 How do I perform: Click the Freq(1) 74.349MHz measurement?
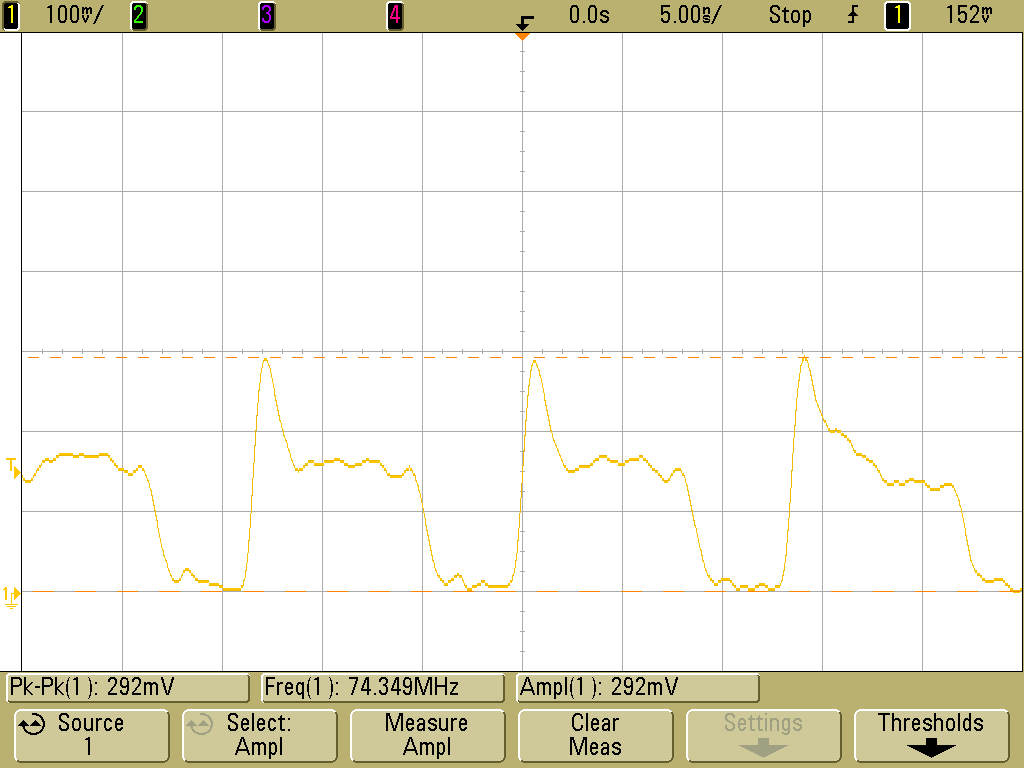[x=383, y=688]
